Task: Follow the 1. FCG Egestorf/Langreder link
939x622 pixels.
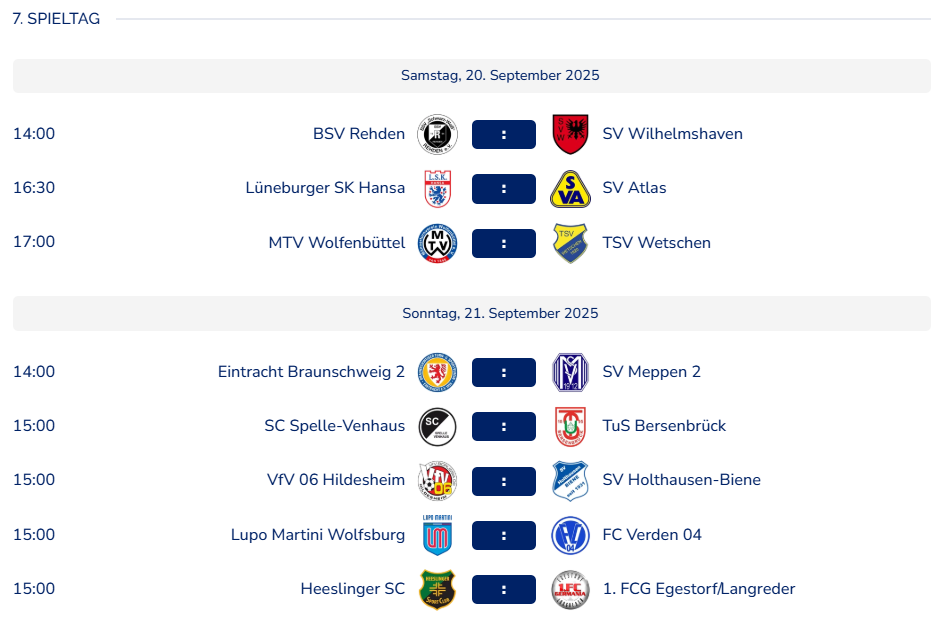Action: coord(699,588)
